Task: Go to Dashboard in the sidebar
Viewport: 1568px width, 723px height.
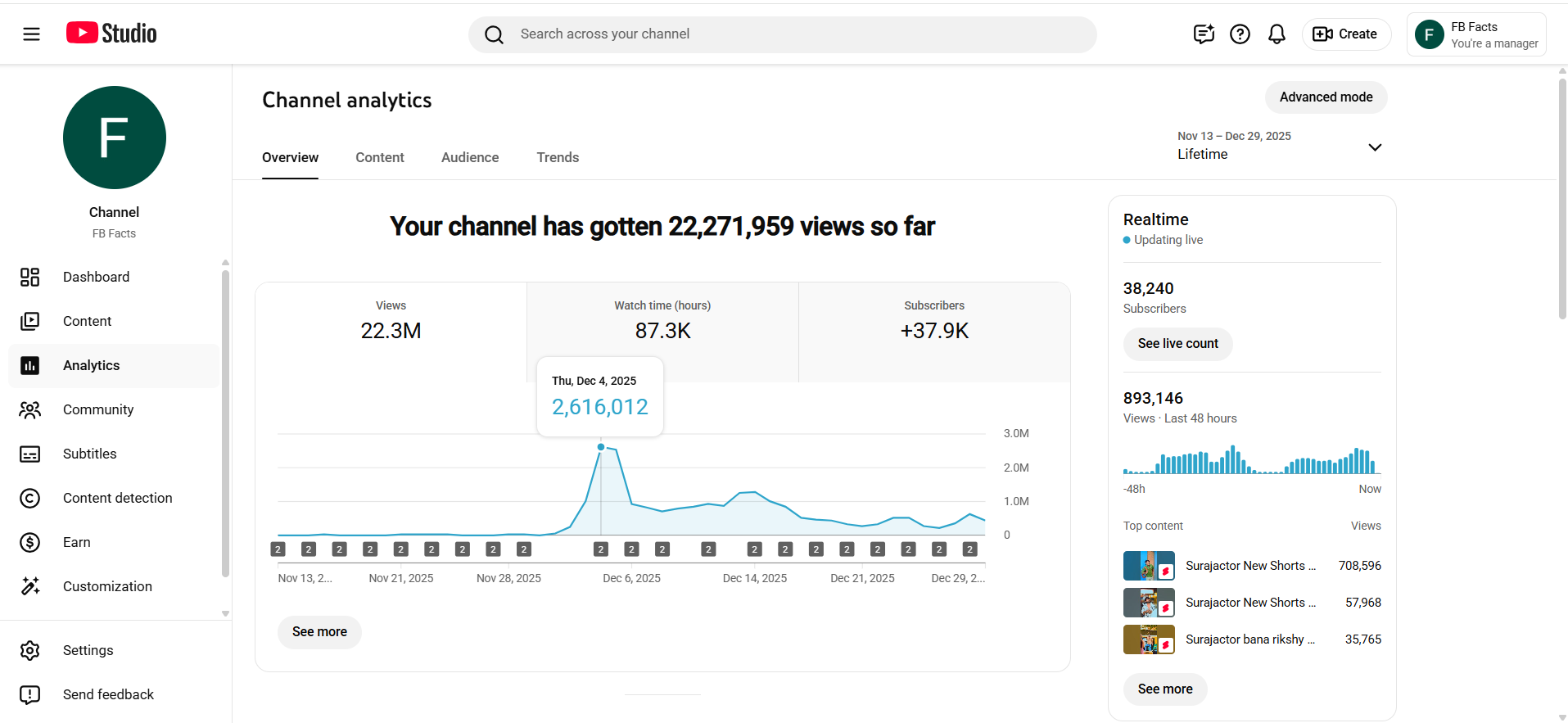Action: 96,277
